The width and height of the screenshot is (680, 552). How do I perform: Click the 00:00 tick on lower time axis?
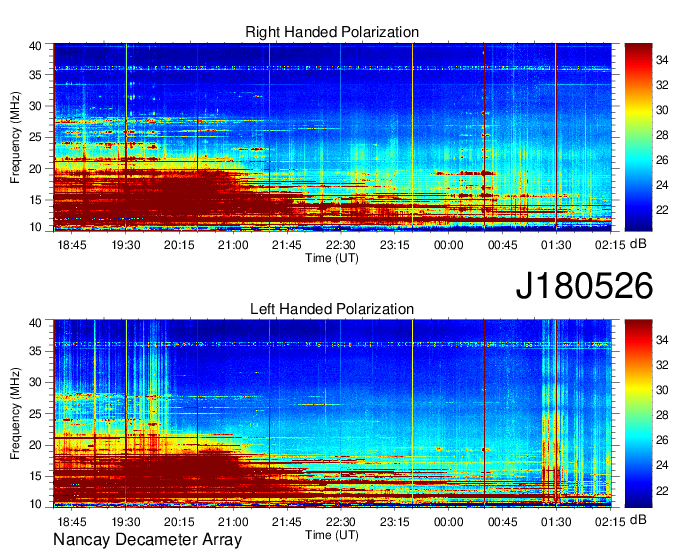448,522
